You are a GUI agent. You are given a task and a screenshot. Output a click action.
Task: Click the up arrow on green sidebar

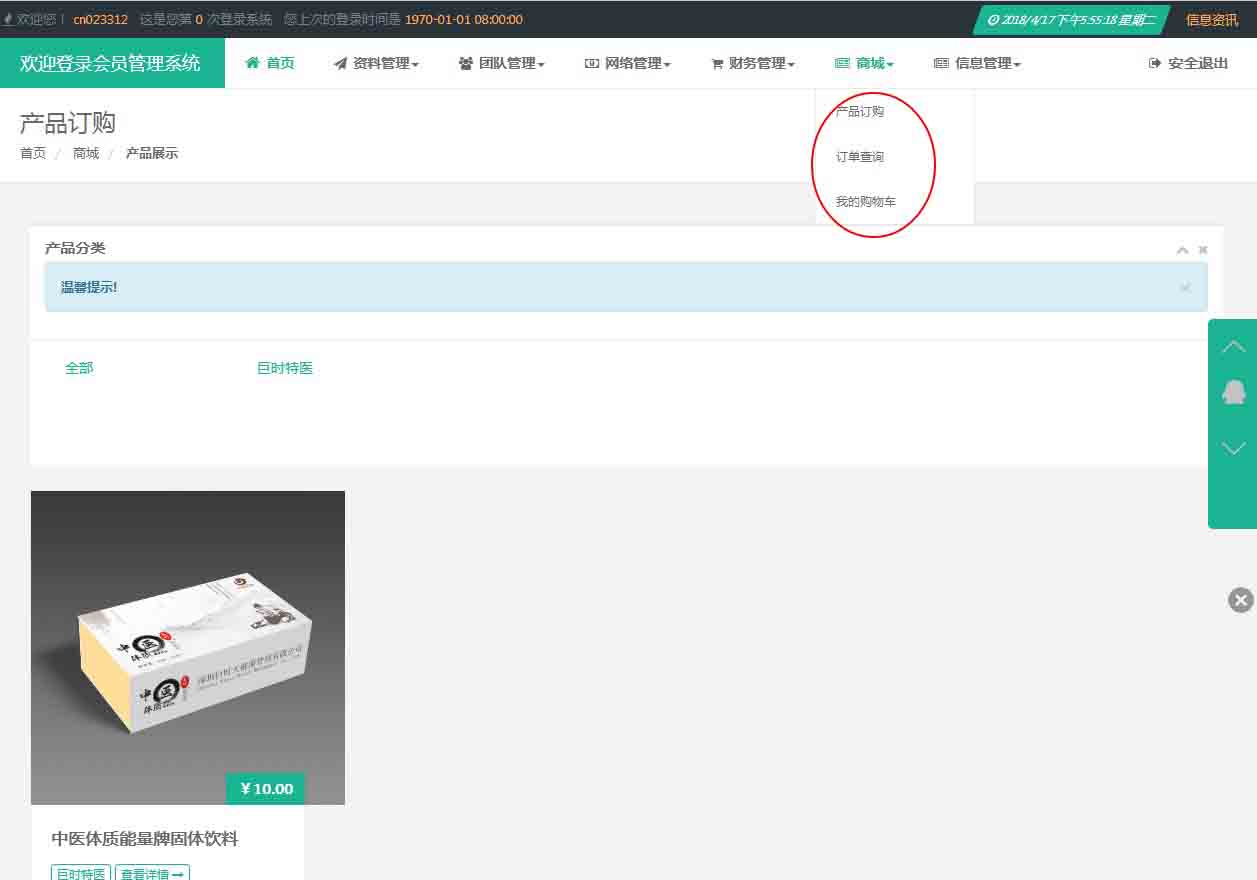click(x=1234, y=346)
